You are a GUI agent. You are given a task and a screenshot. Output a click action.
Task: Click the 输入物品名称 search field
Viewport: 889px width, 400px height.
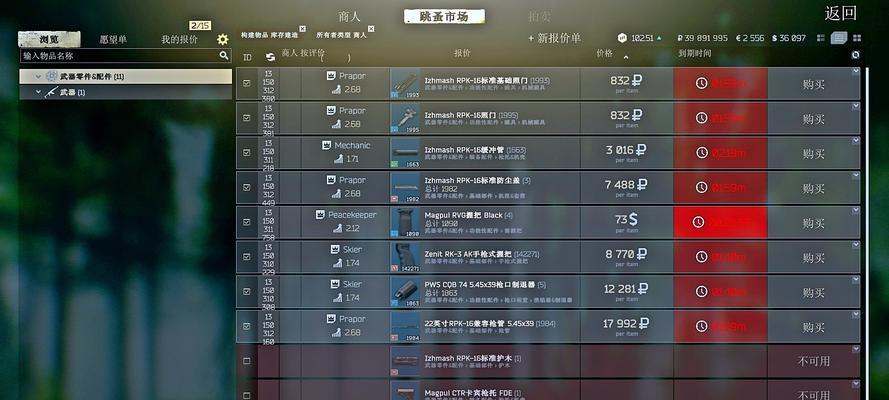coord(120,56)
